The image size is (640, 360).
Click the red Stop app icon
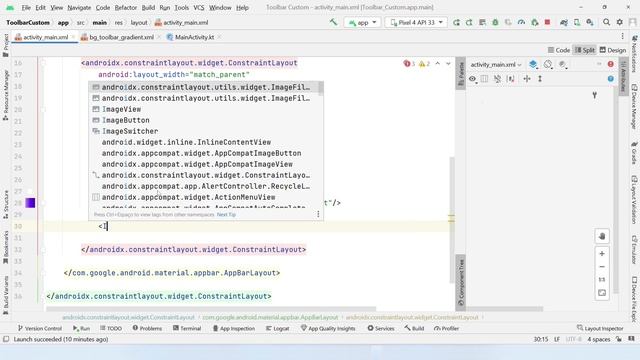tap(548, 22)
